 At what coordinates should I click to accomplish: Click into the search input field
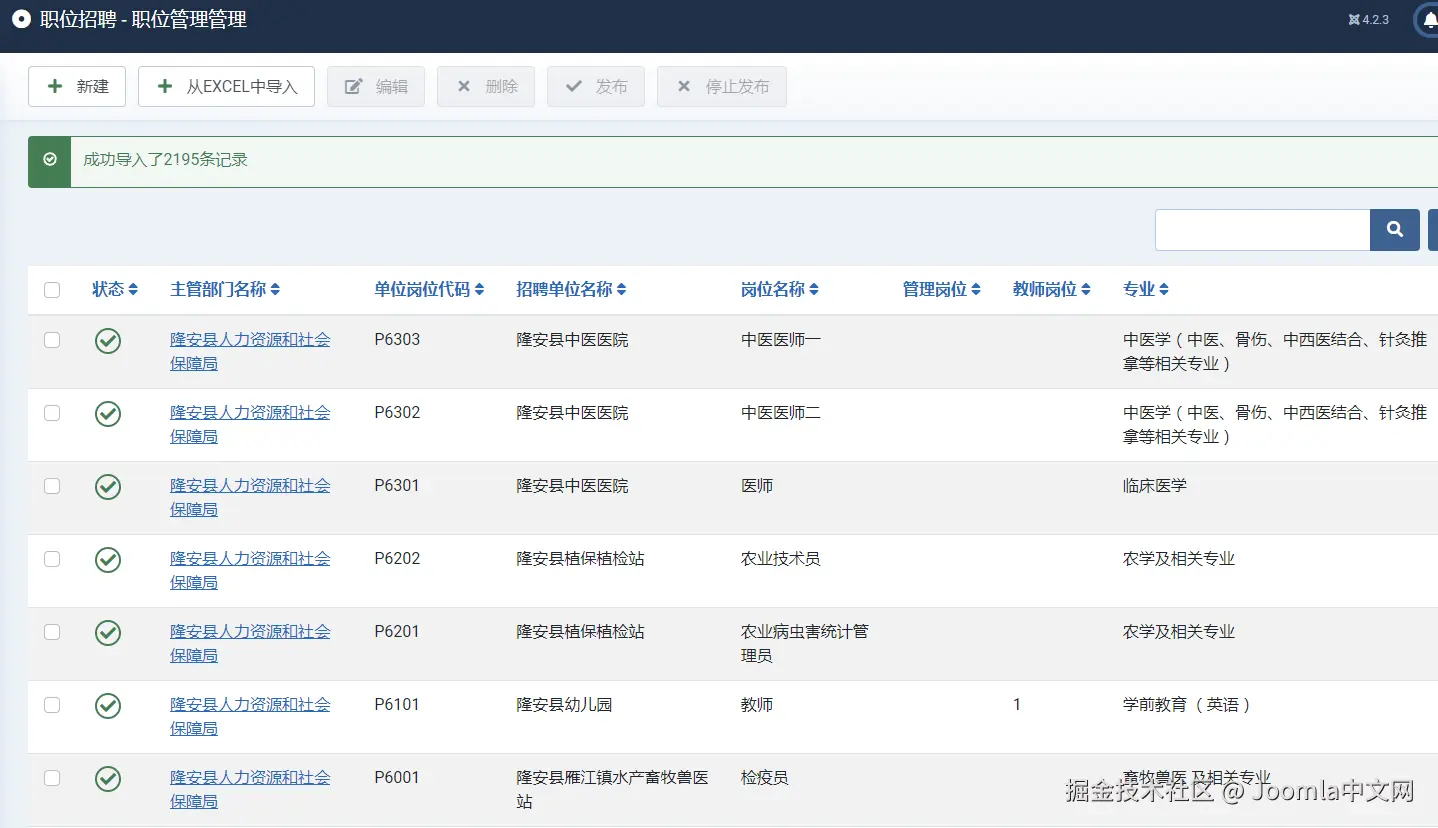tap(1263, 229)
